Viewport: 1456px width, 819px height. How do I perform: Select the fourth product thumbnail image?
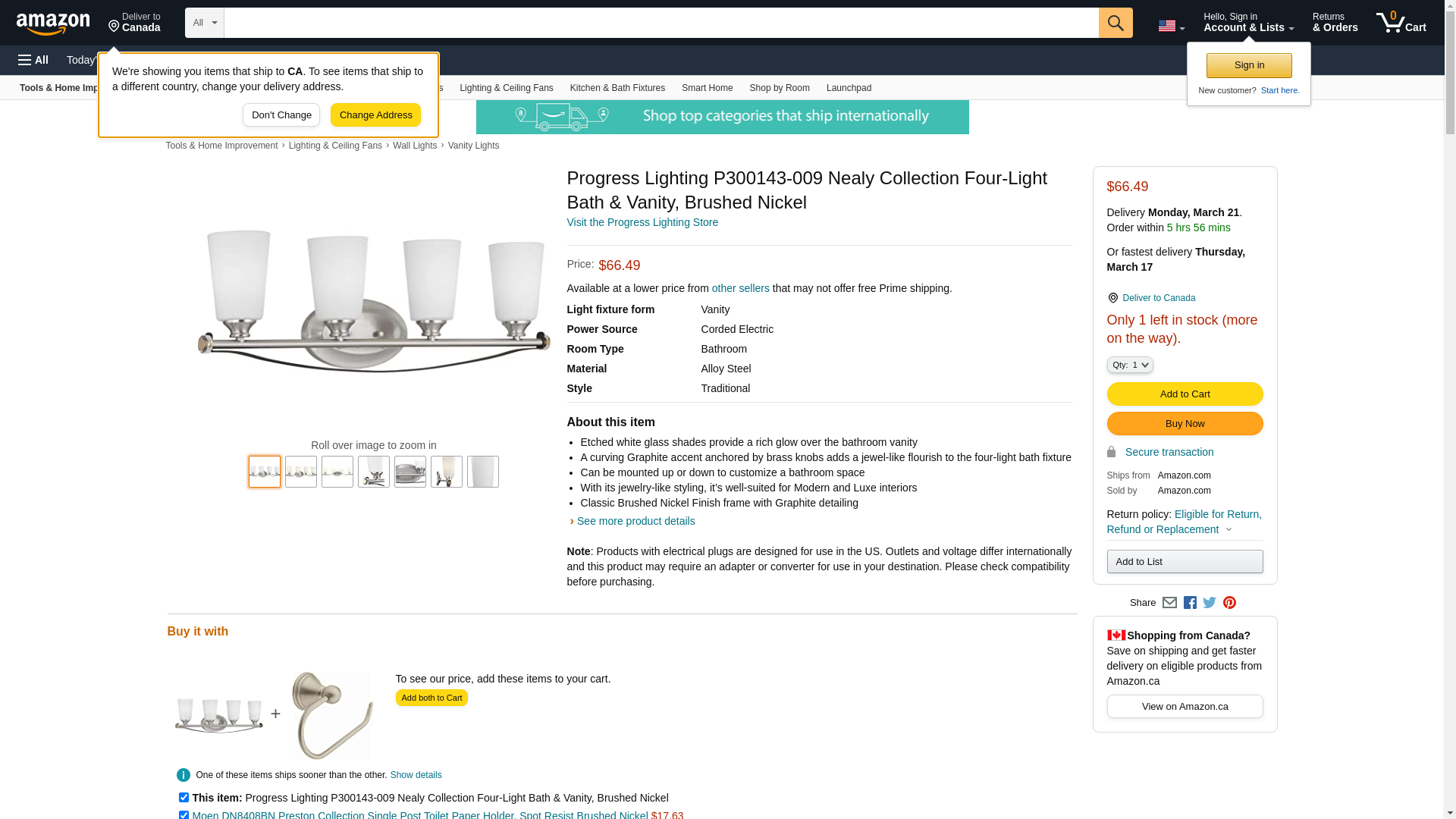[374, 472]
